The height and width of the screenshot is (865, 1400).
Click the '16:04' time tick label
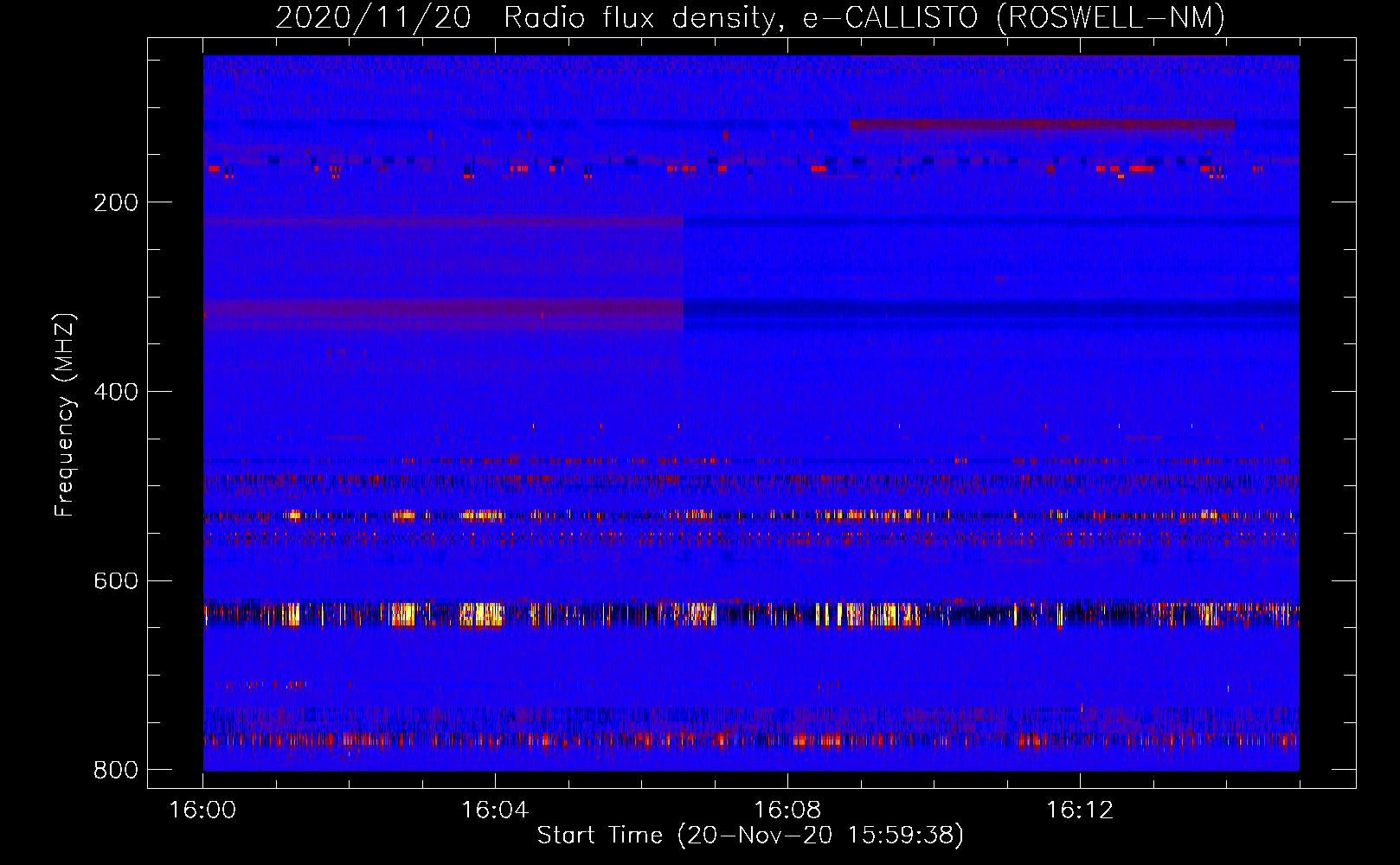click(495, 811)
